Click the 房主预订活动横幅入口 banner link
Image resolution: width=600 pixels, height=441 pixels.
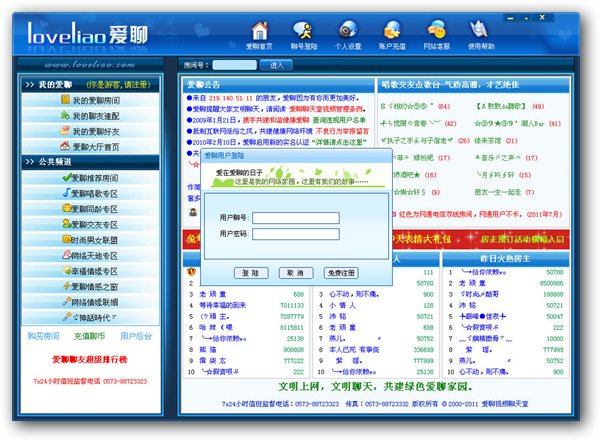coord(522,239)
